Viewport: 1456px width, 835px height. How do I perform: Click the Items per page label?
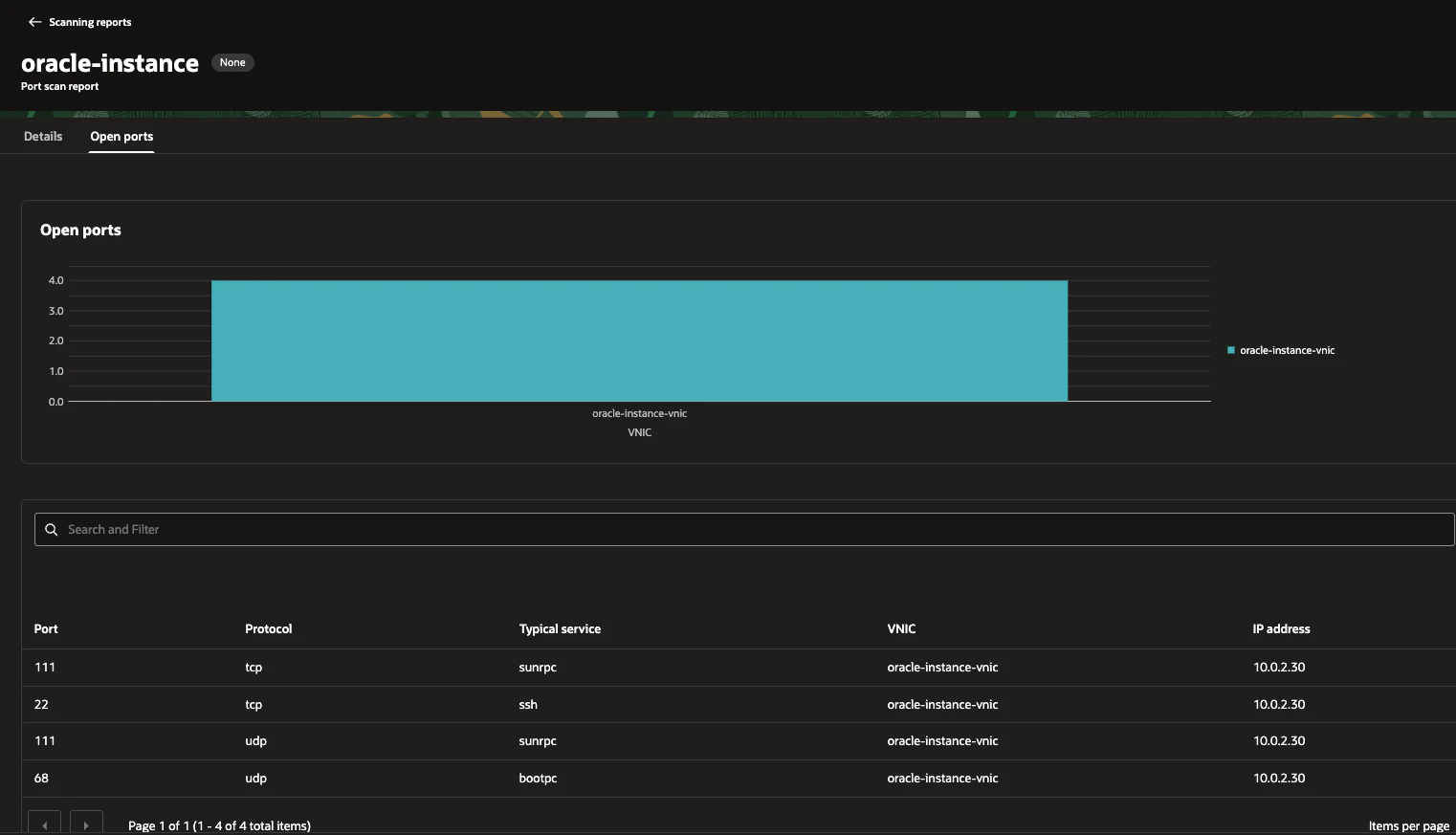(1408, 825)
